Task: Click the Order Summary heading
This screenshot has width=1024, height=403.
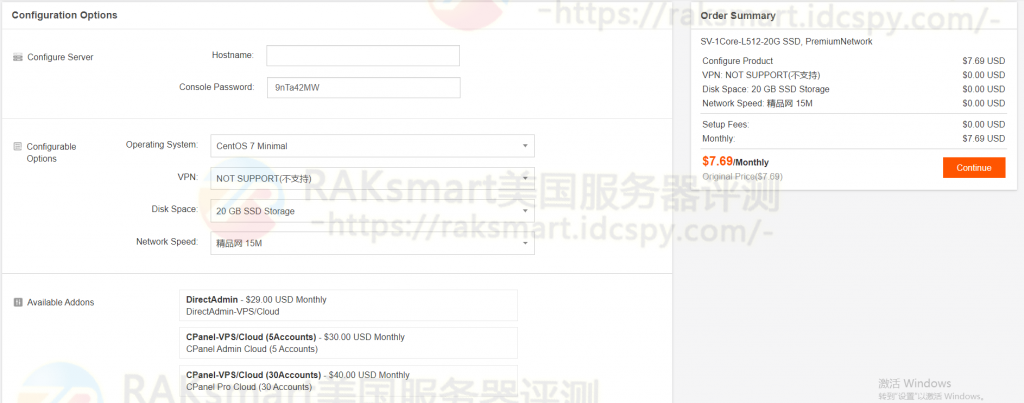Action: [738, 16]
